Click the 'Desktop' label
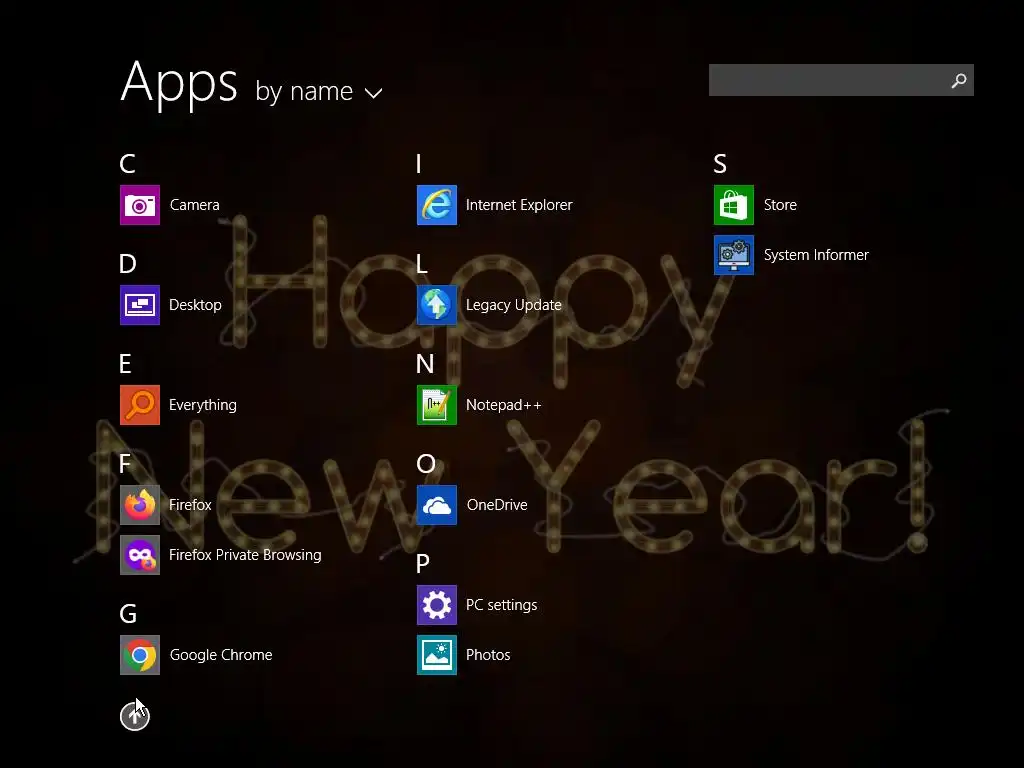 (195, 305)
